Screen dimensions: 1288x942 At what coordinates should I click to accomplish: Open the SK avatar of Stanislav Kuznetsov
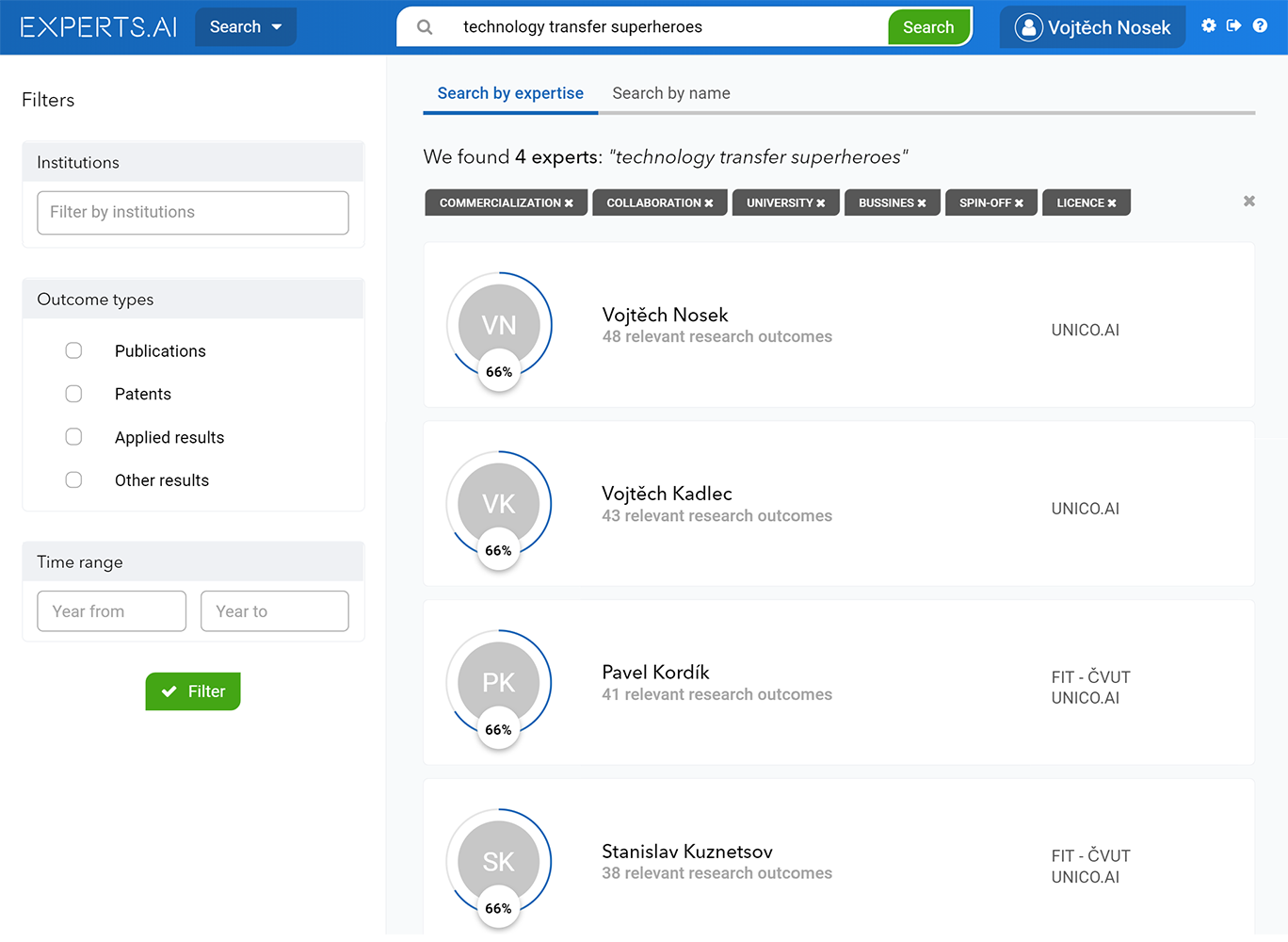(x=499, y=861)
